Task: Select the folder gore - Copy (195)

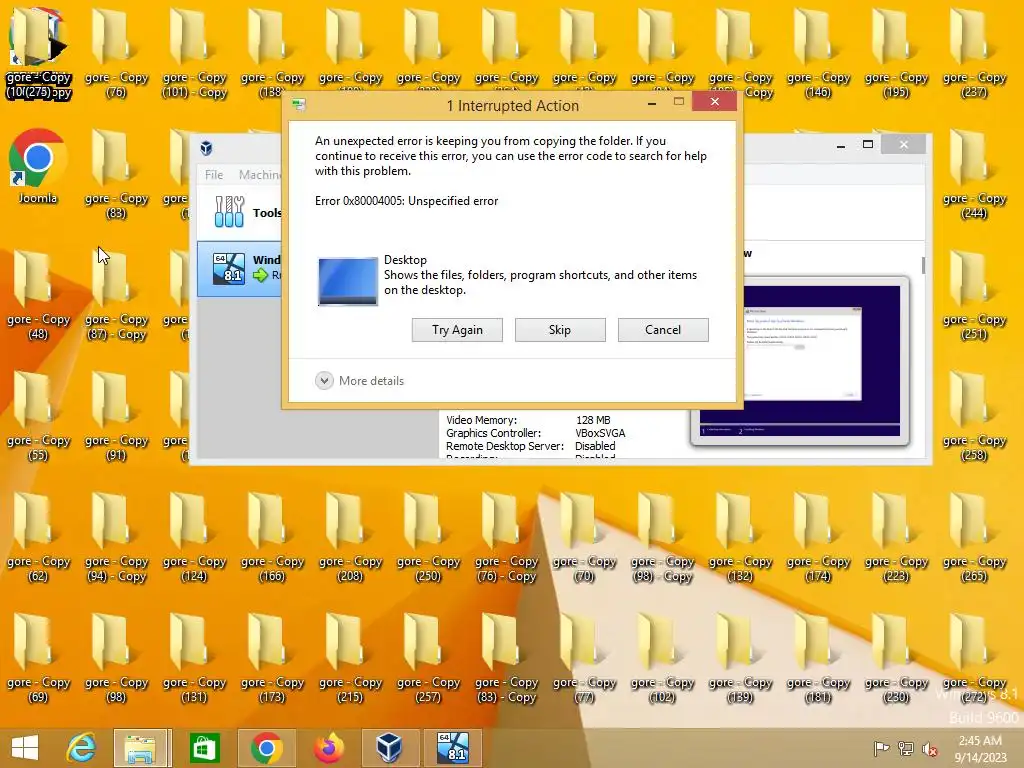Action: click(896, 54)
